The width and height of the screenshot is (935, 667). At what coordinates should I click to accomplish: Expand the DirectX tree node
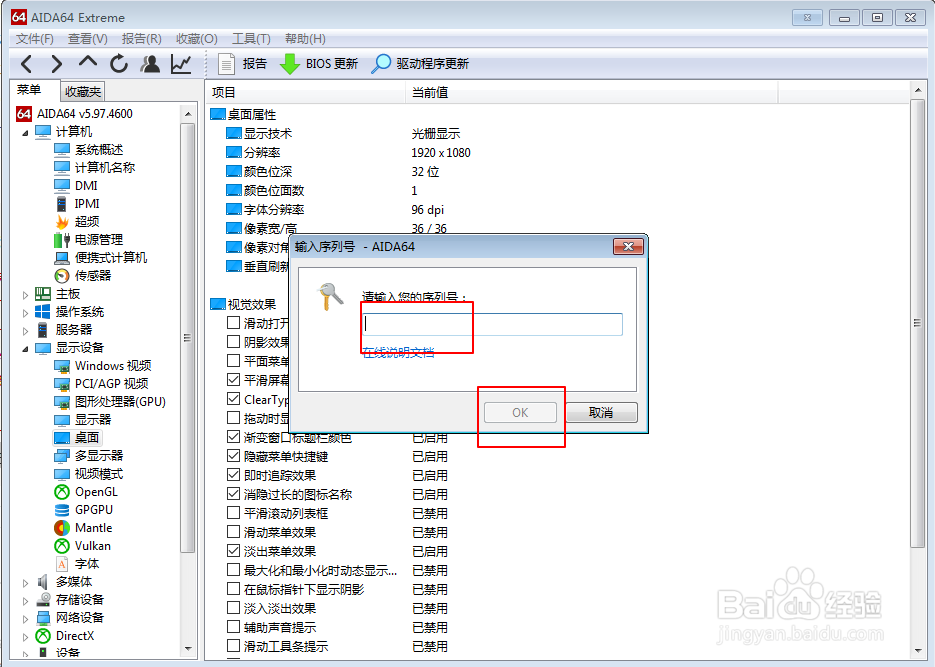point(25,636)
